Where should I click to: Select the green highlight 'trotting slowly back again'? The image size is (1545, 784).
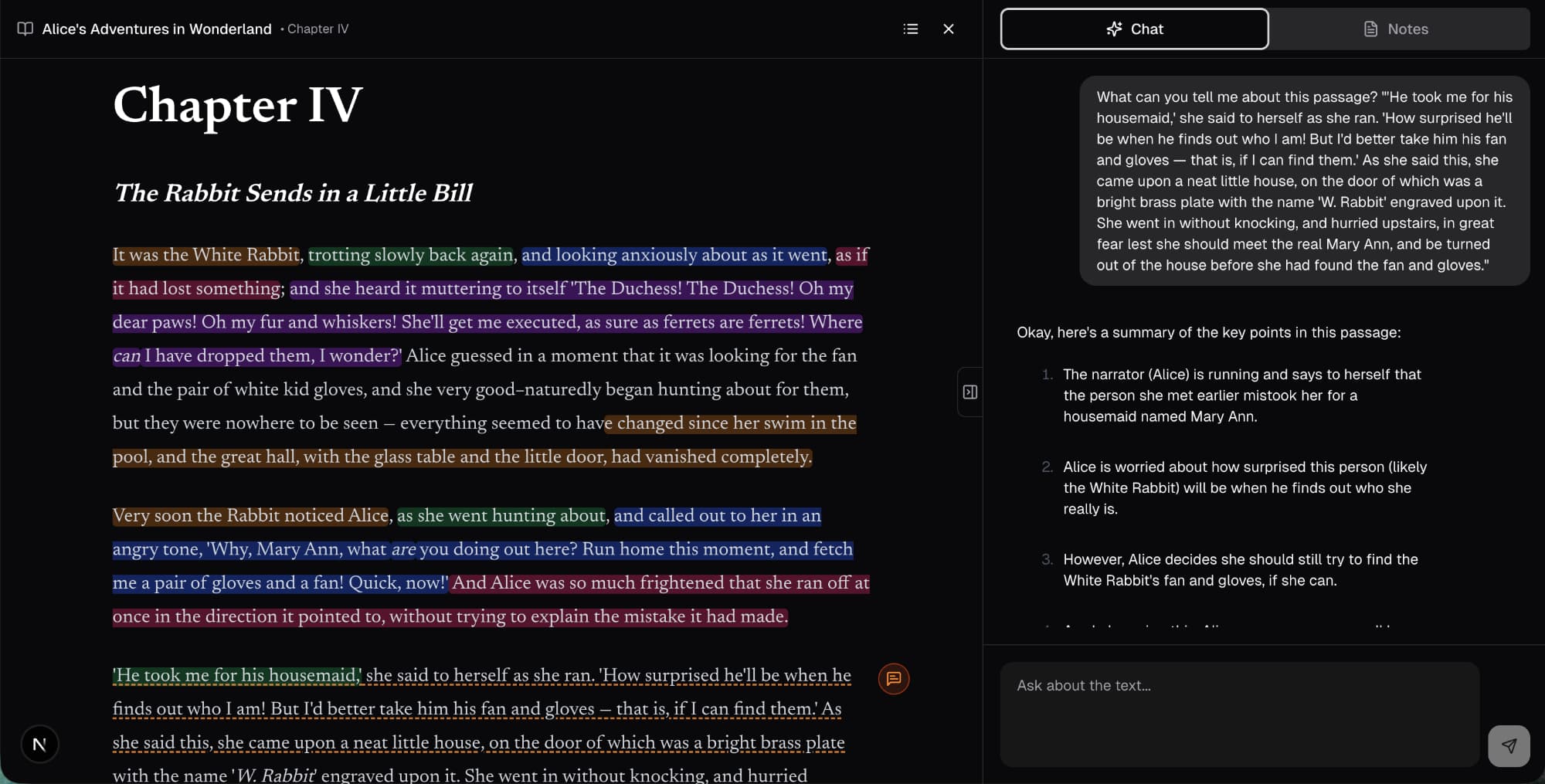pyautogui.click(x=410, y=255)
